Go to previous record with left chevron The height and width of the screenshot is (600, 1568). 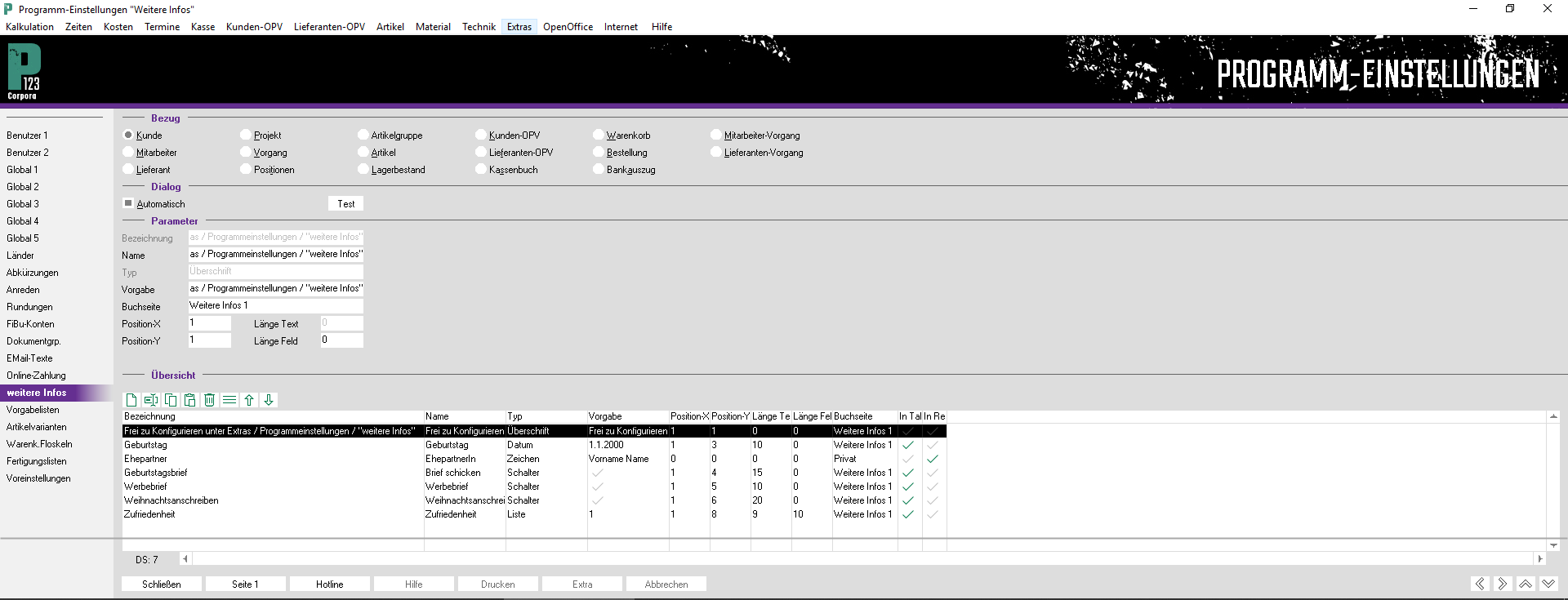coord(1480,584)
